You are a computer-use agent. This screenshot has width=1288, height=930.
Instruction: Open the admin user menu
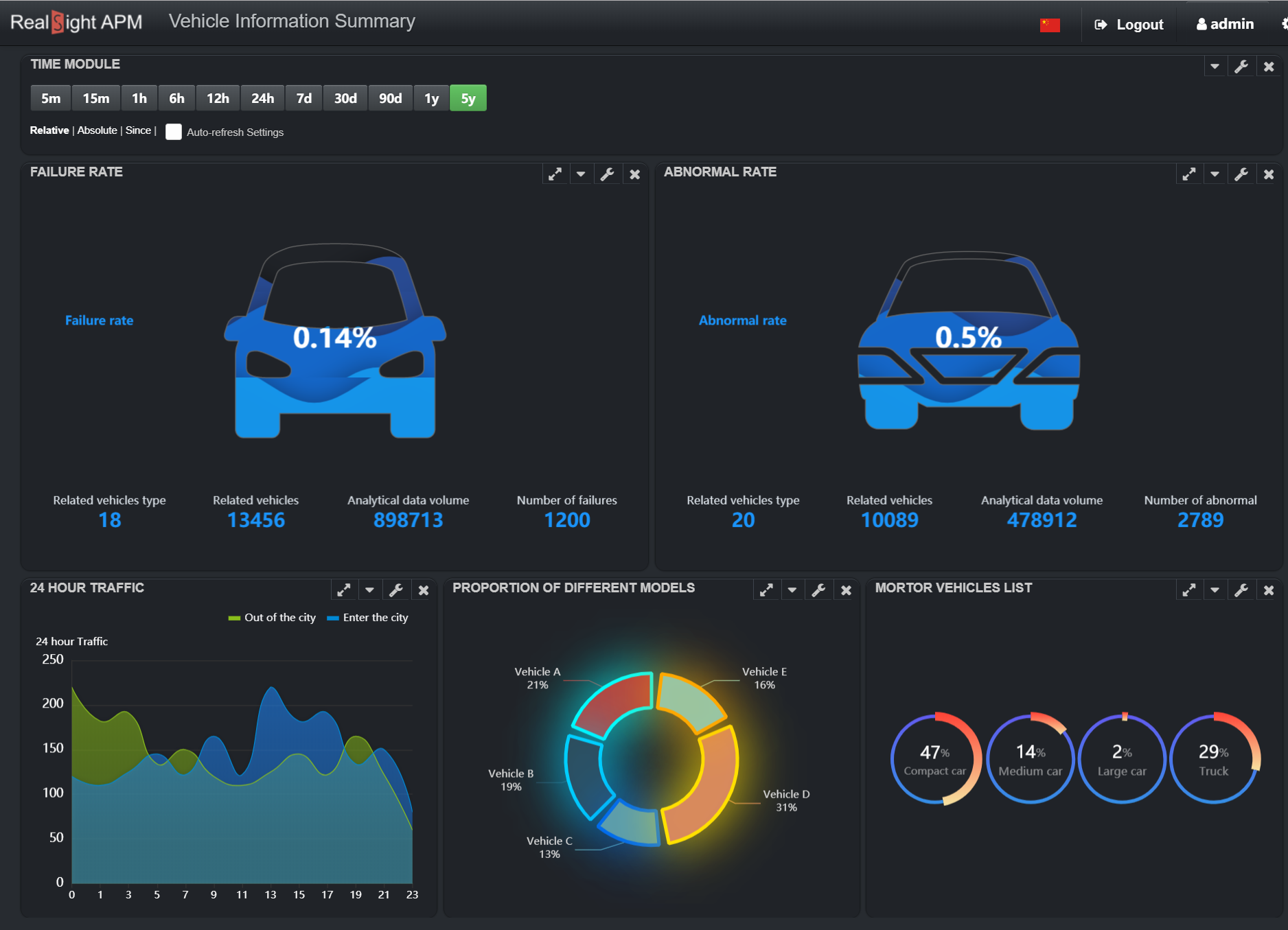coord(1225,24)
